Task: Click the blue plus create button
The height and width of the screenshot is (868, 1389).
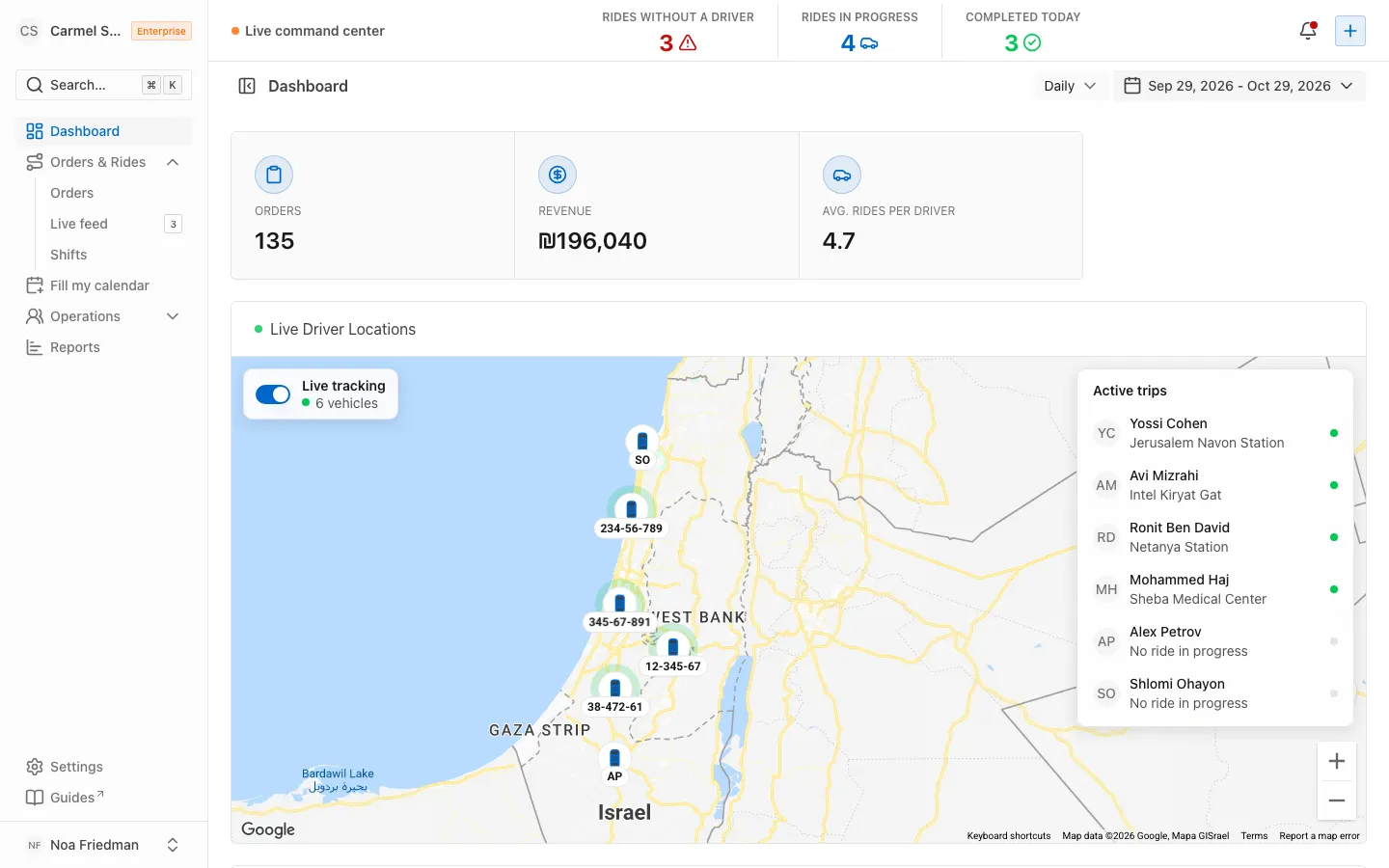Action: [1350, 31]
